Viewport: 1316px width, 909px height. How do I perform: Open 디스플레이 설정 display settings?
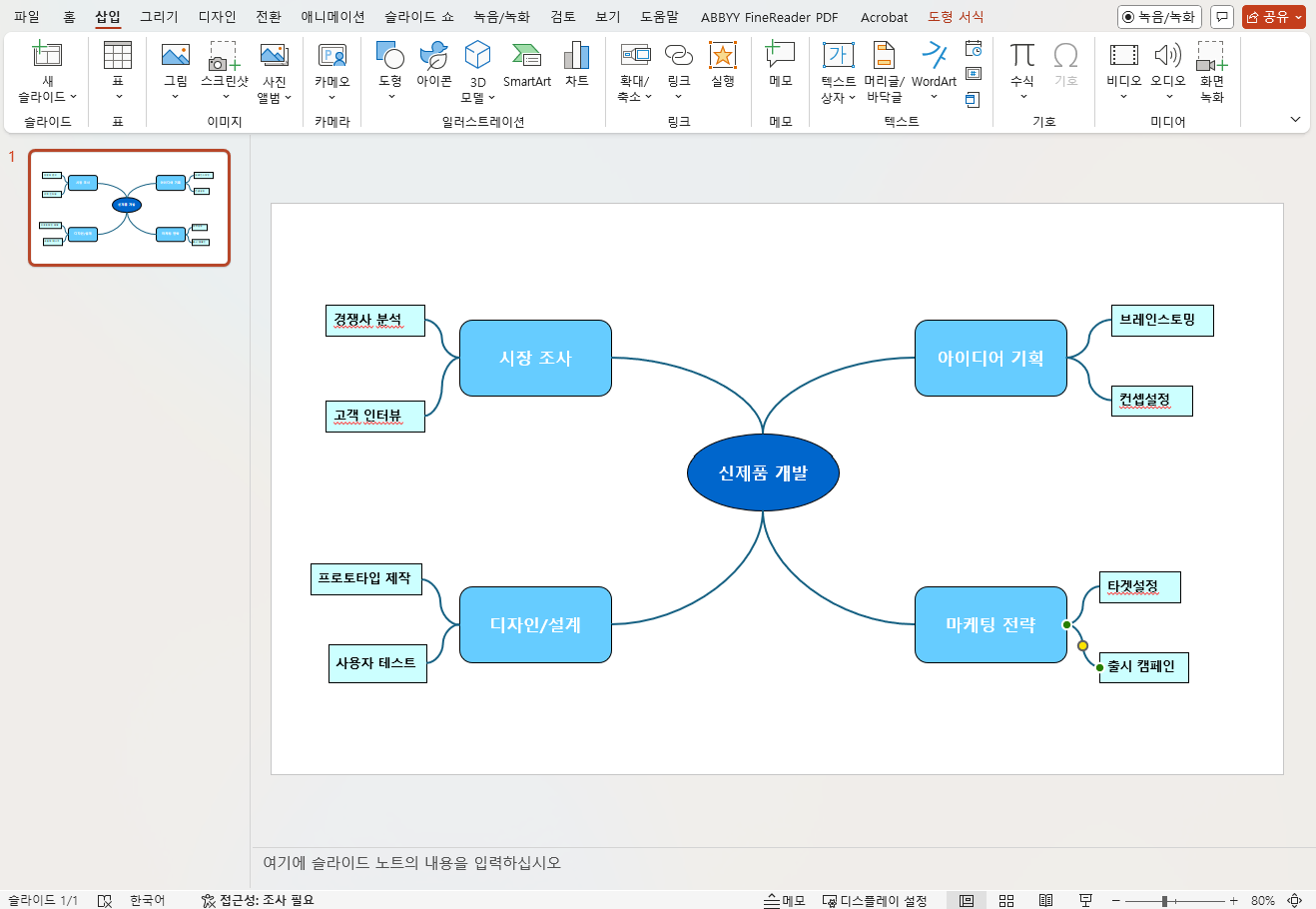coord(875,900)
